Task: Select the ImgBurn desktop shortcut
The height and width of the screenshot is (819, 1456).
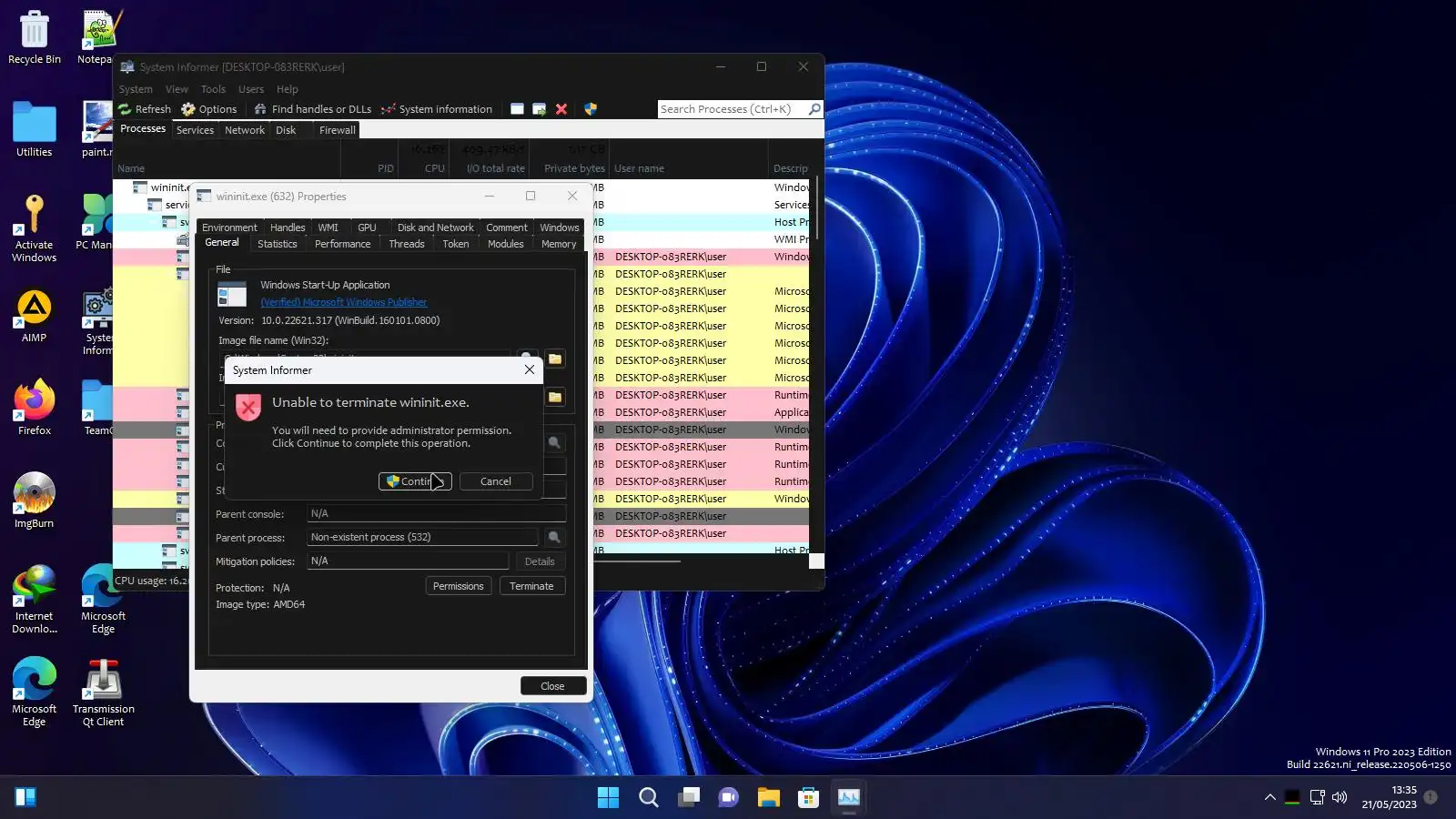Action: 35,500
